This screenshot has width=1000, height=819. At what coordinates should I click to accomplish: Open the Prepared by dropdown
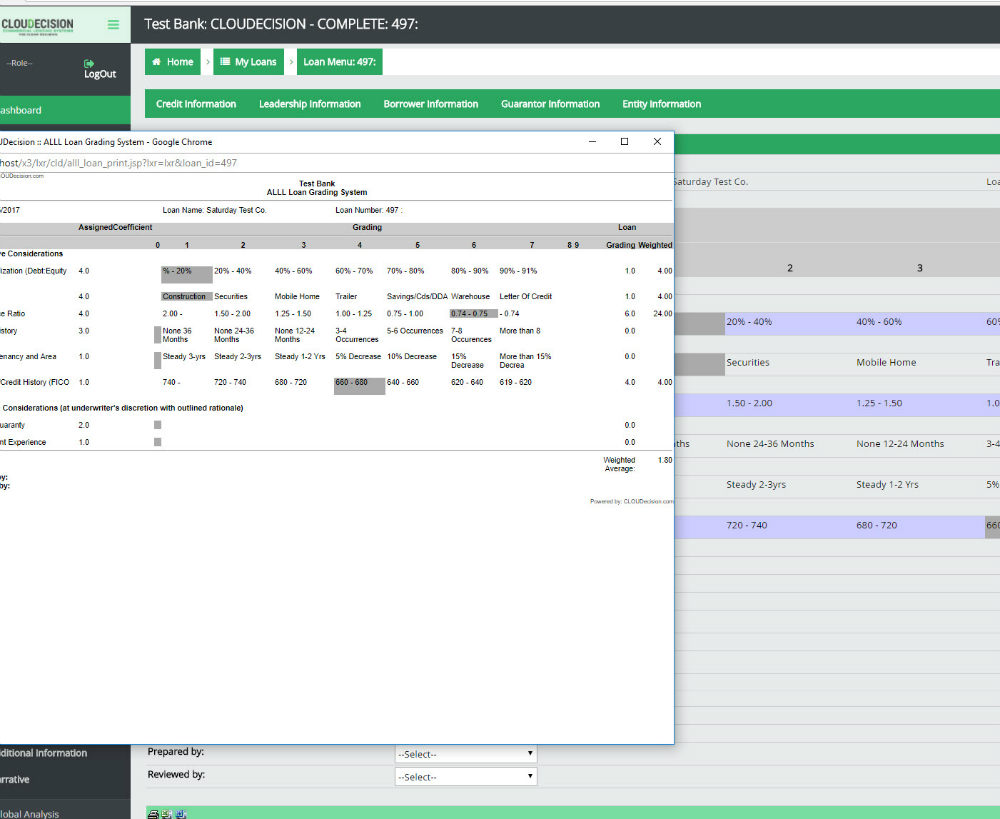point(466,754)
